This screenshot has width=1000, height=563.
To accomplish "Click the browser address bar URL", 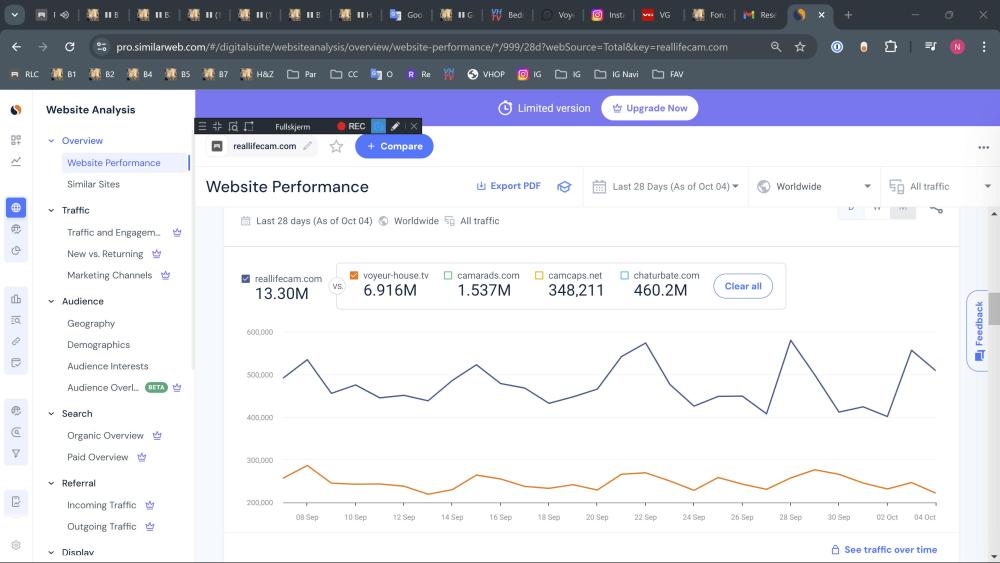I will 420,47.
